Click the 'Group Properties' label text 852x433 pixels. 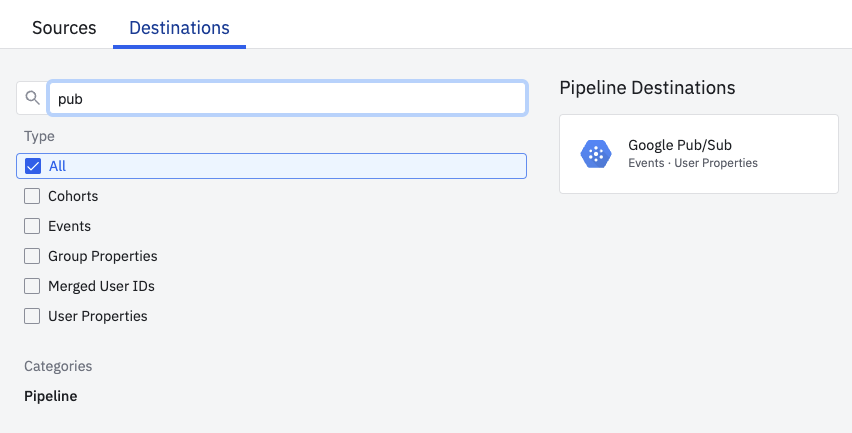pyautogui.click(x=102, y=256)
